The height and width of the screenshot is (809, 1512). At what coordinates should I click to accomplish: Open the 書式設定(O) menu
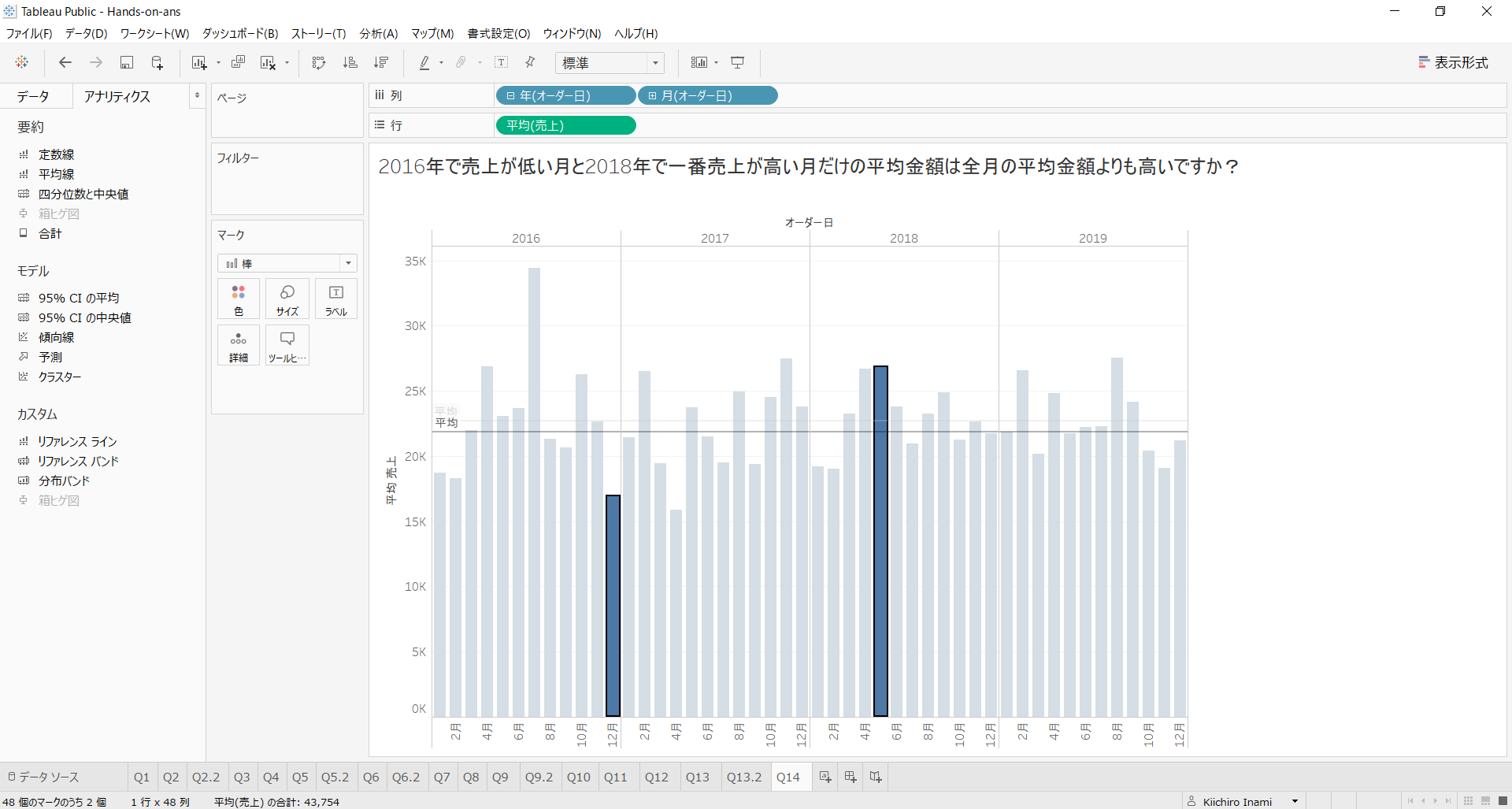click(498, 34)
